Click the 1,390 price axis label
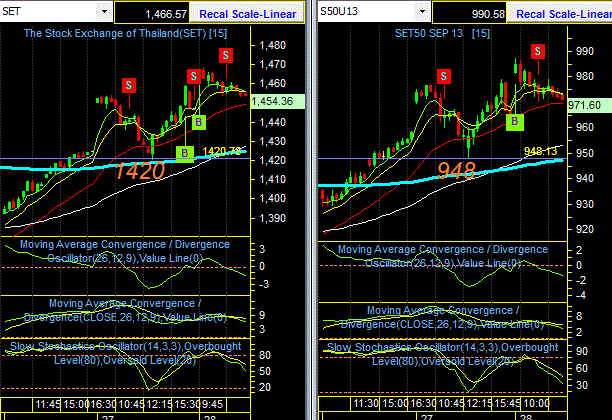612x420 pixels. point(272,218)
